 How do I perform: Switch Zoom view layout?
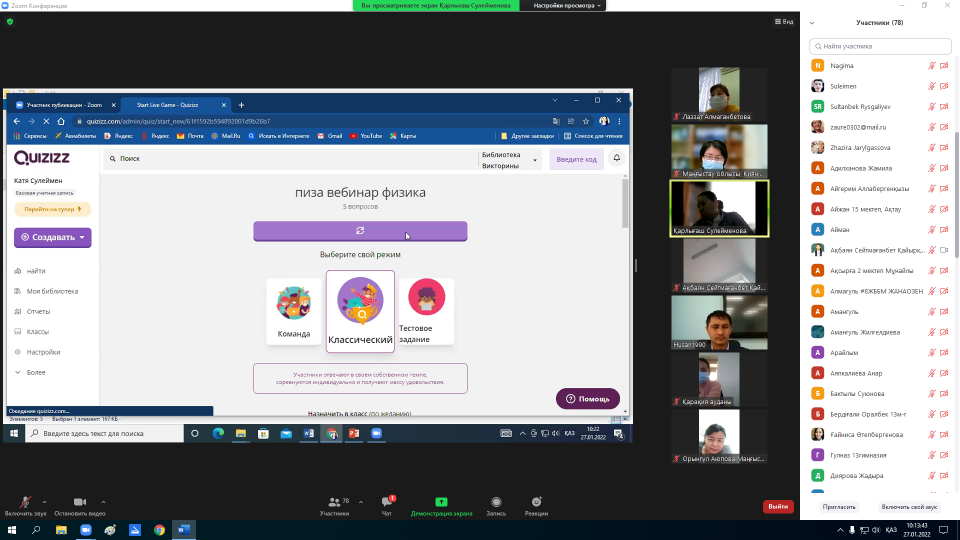[784, 21]
